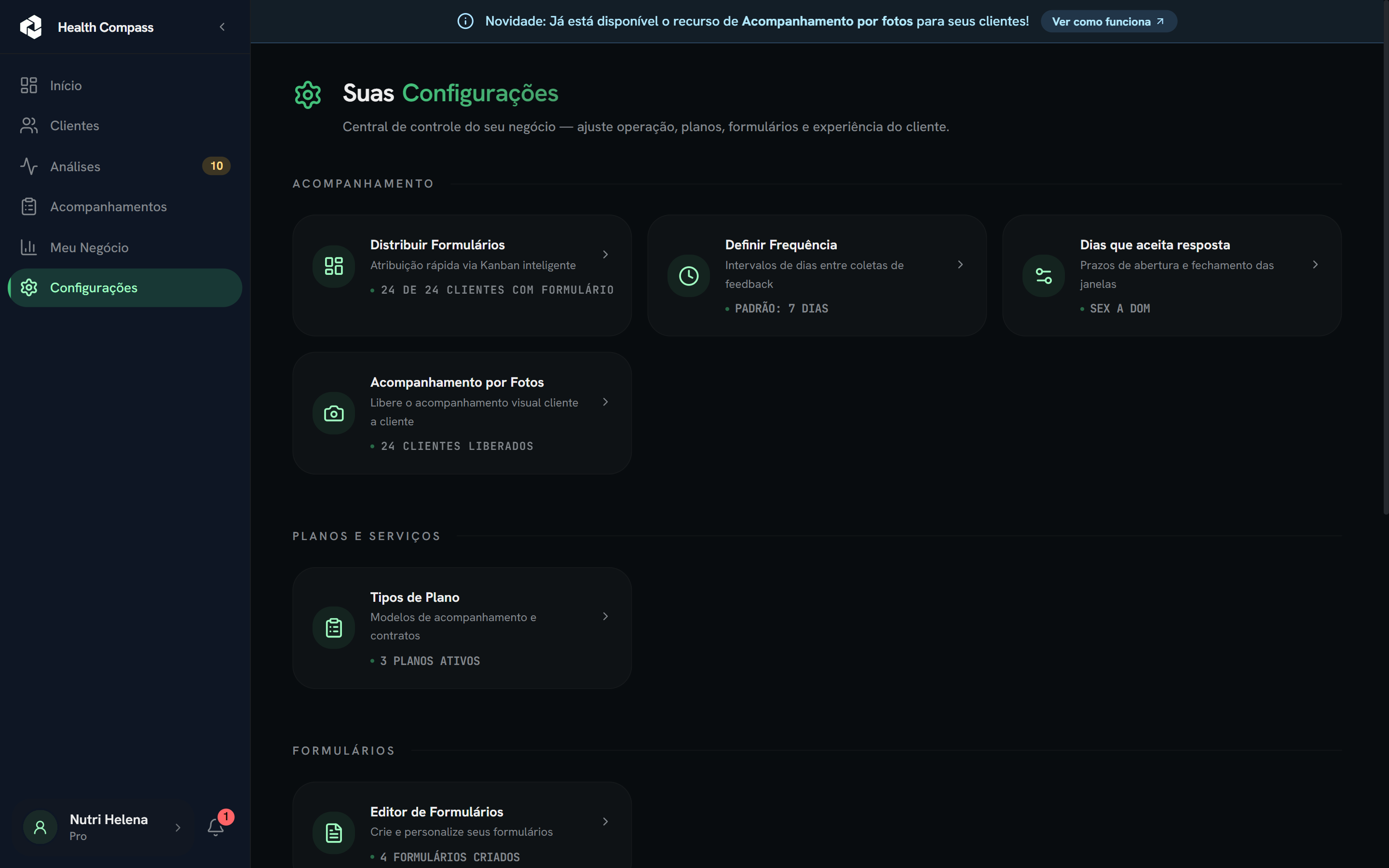Click the Distribuir Formulários kanban icon
The height and width of the screenshot is (868, 1389).
click(x=334, y=266)
